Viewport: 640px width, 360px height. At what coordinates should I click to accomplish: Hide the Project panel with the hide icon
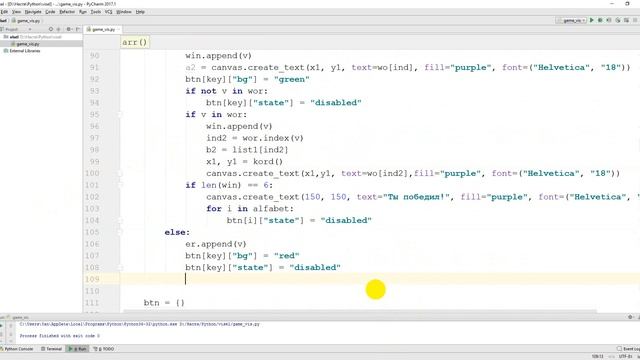coord(78,29)
